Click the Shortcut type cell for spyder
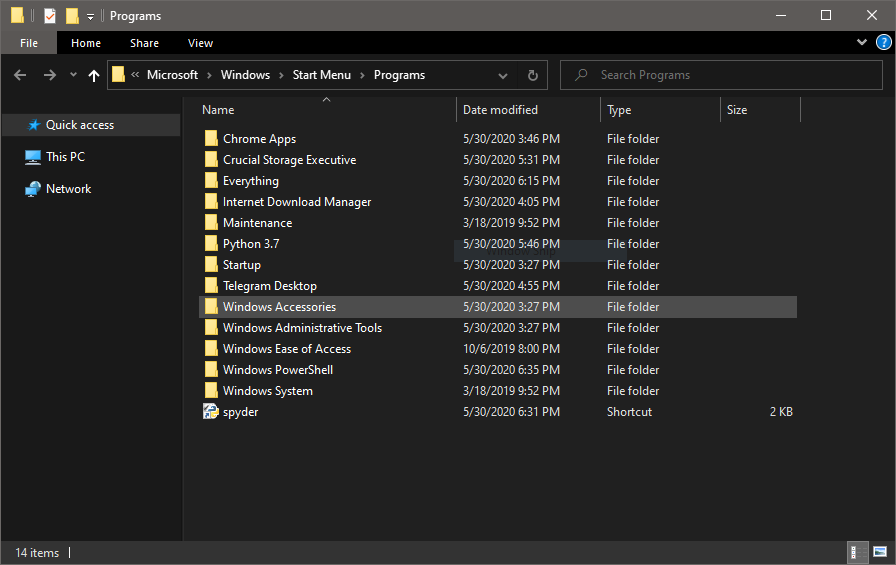Image resolution: width=896 pixels, height=565 pixels. 629,411
